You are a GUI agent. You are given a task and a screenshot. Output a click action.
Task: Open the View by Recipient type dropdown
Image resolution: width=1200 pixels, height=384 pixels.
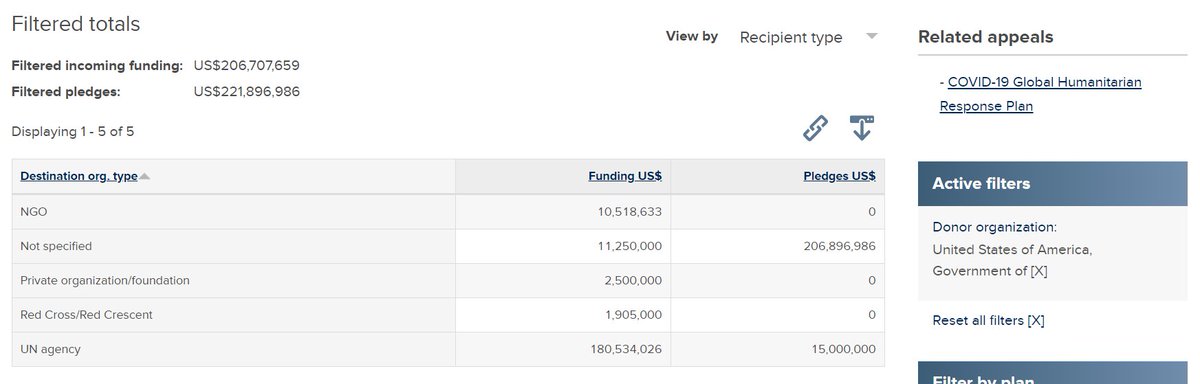click(808, 37)
